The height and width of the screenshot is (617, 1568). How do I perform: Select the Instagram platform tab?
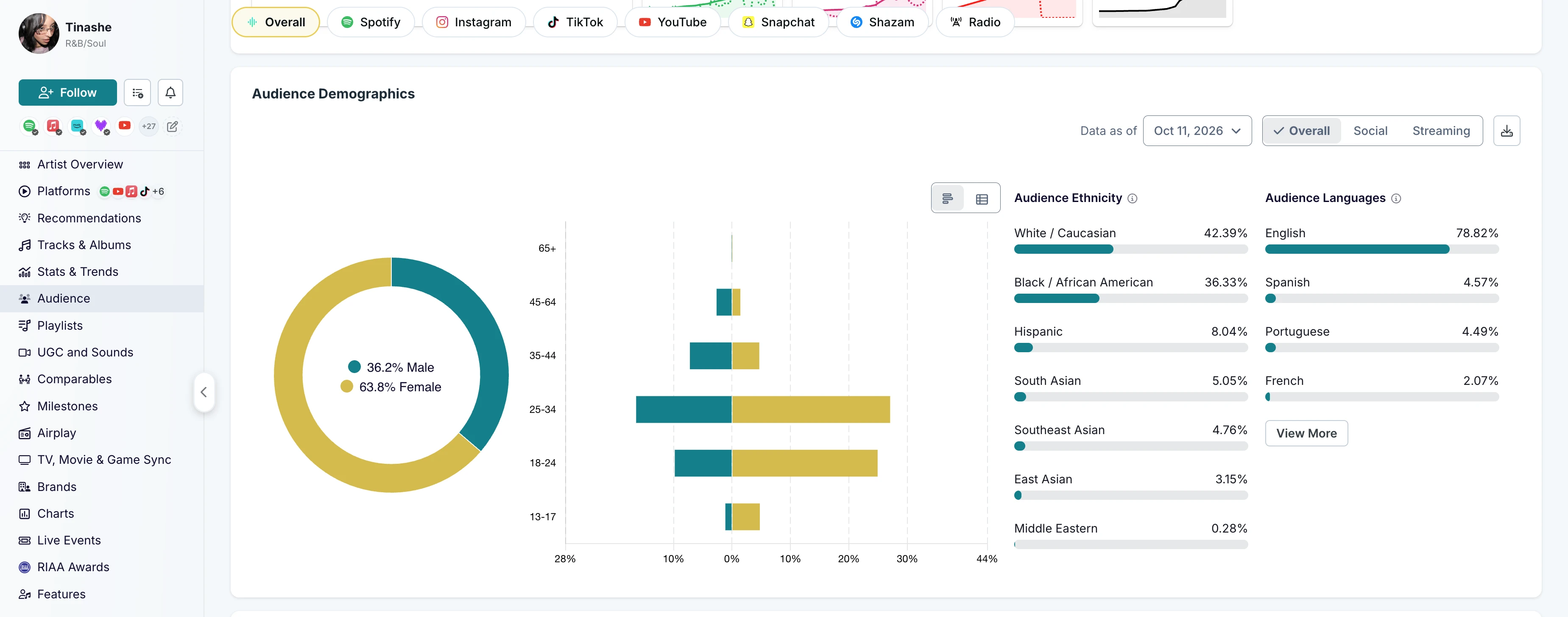(x=474, y=22)
